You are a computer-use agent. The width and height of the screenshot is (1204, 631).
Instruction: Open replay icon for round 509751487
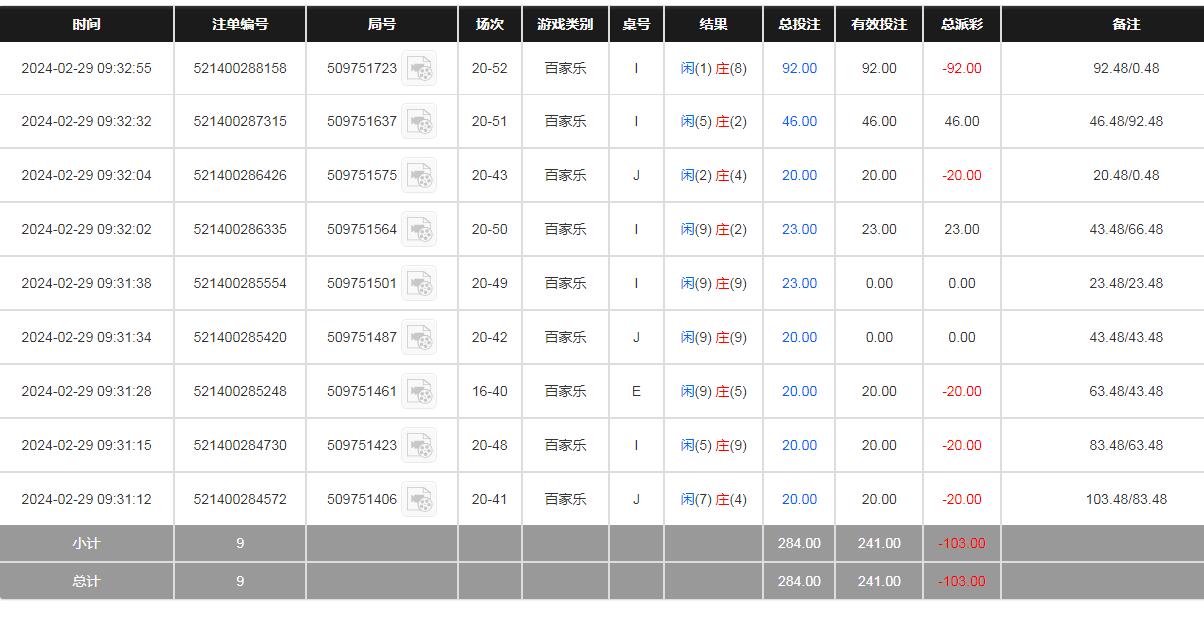(419, 338)
